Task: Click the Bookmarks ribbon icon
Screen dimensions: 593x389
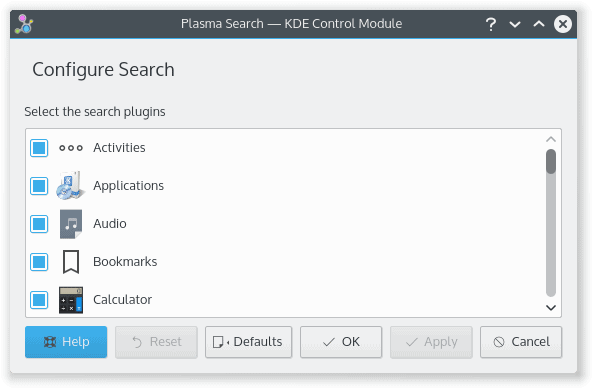Action: point(71,262)
